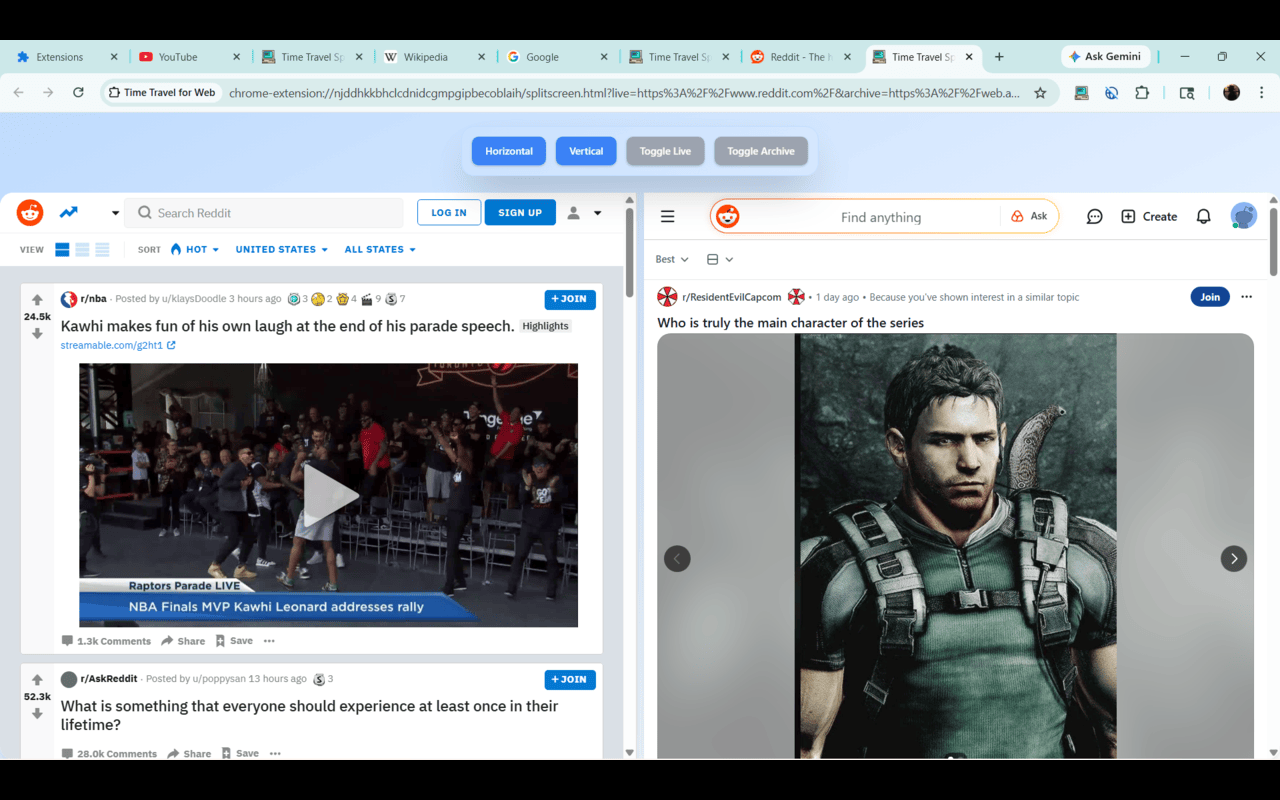The image size is (1280, 800).
Task: Open the Best sort dropdown on live Reddit
Action: click(x=672, y=259)
